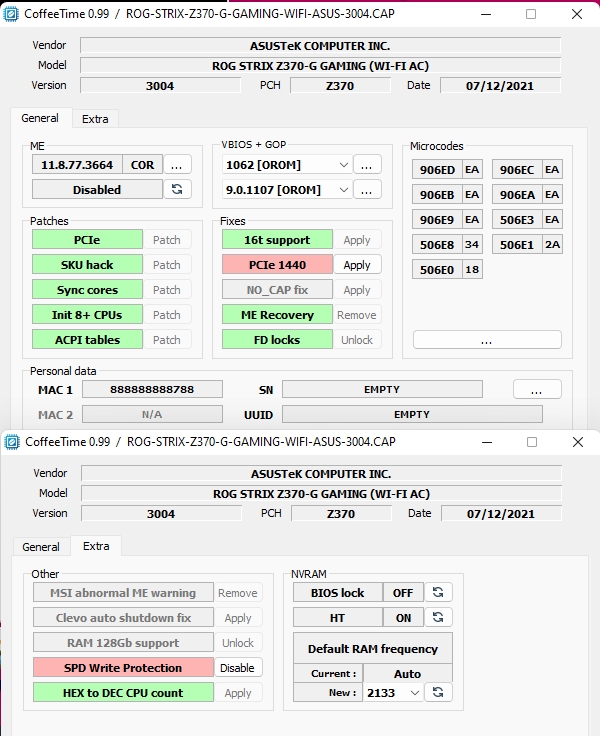Select Extra tab in bottom window
The width and height of the screenshot is (600, 736).
coord(96,546)
